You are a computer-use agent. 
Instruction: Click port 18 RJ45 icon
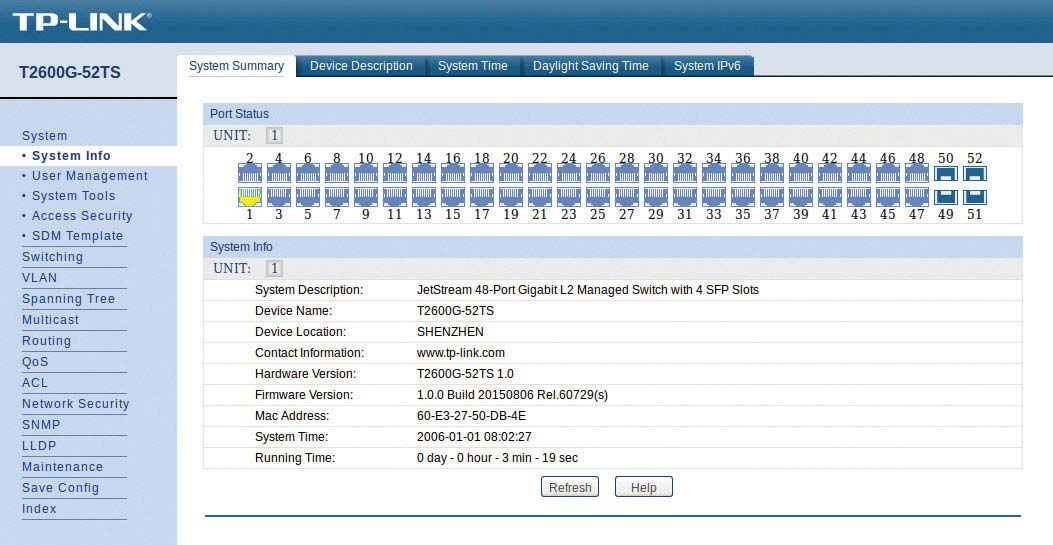pyautogui.click(x=482, y=174)
